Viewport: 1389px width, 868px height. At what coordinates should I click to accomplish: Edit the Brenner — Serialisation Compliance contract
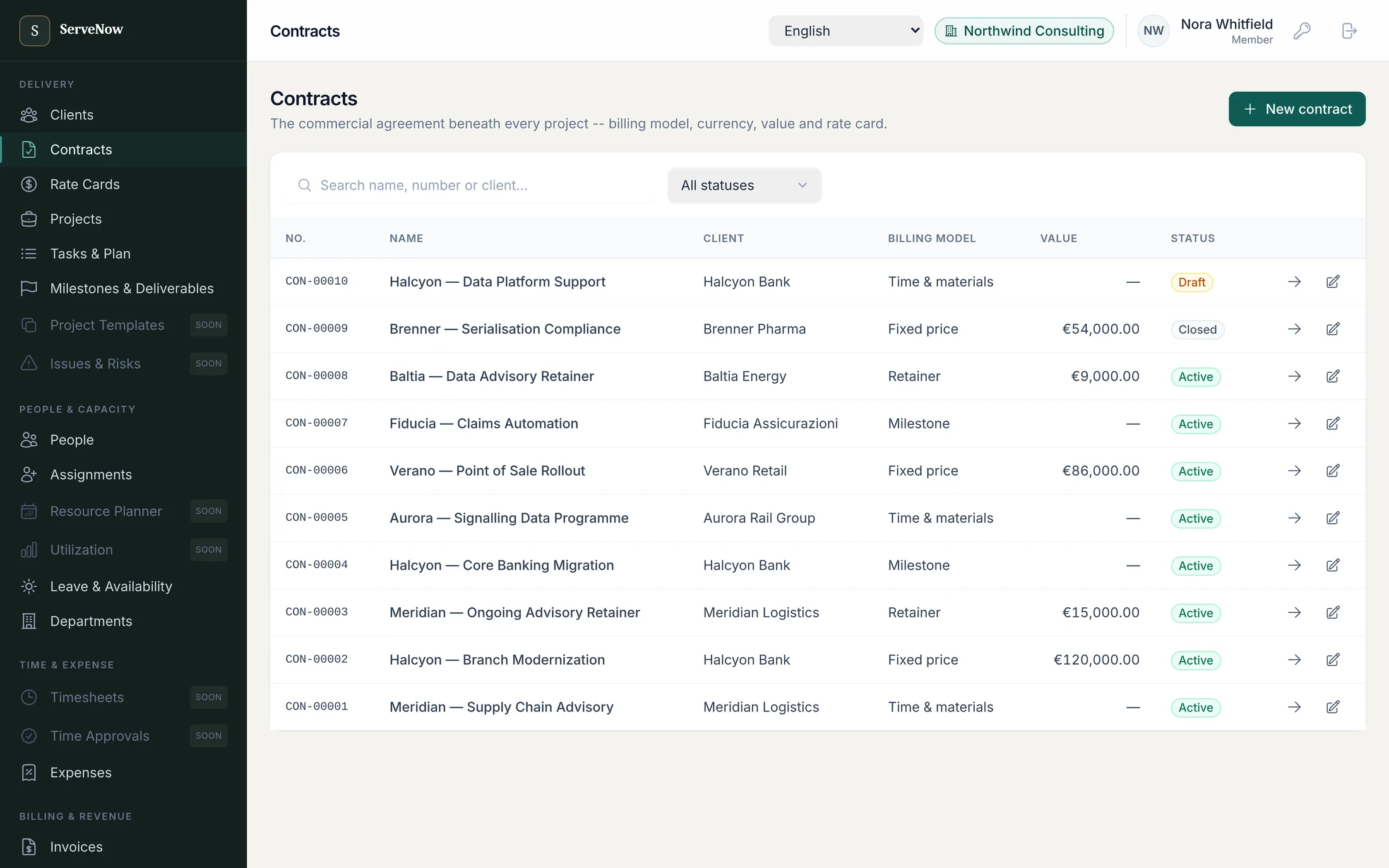pyautogui.click(x=1333, y=329)
